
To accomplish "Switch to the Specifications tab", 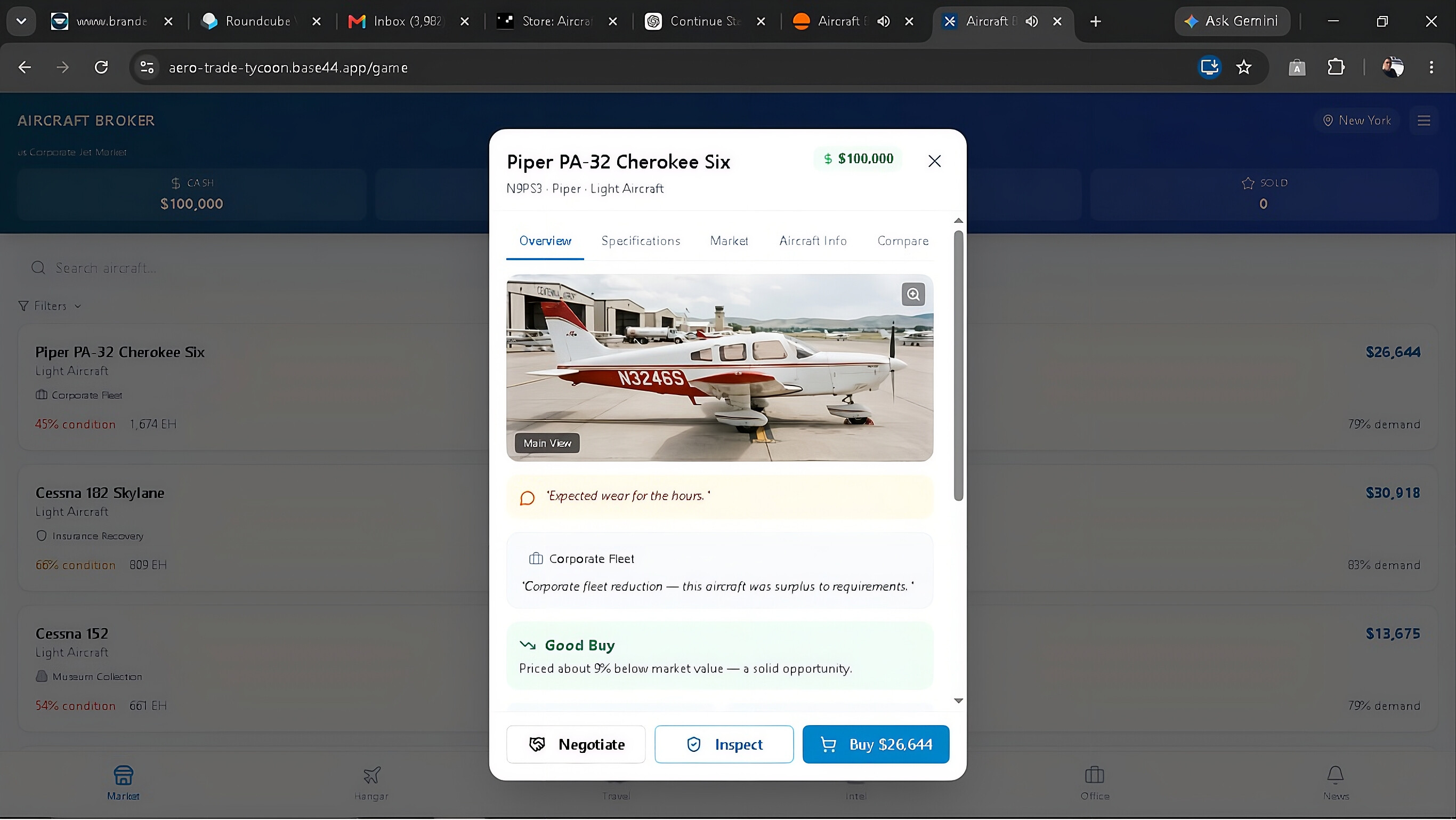I will [x=641, y=241].
